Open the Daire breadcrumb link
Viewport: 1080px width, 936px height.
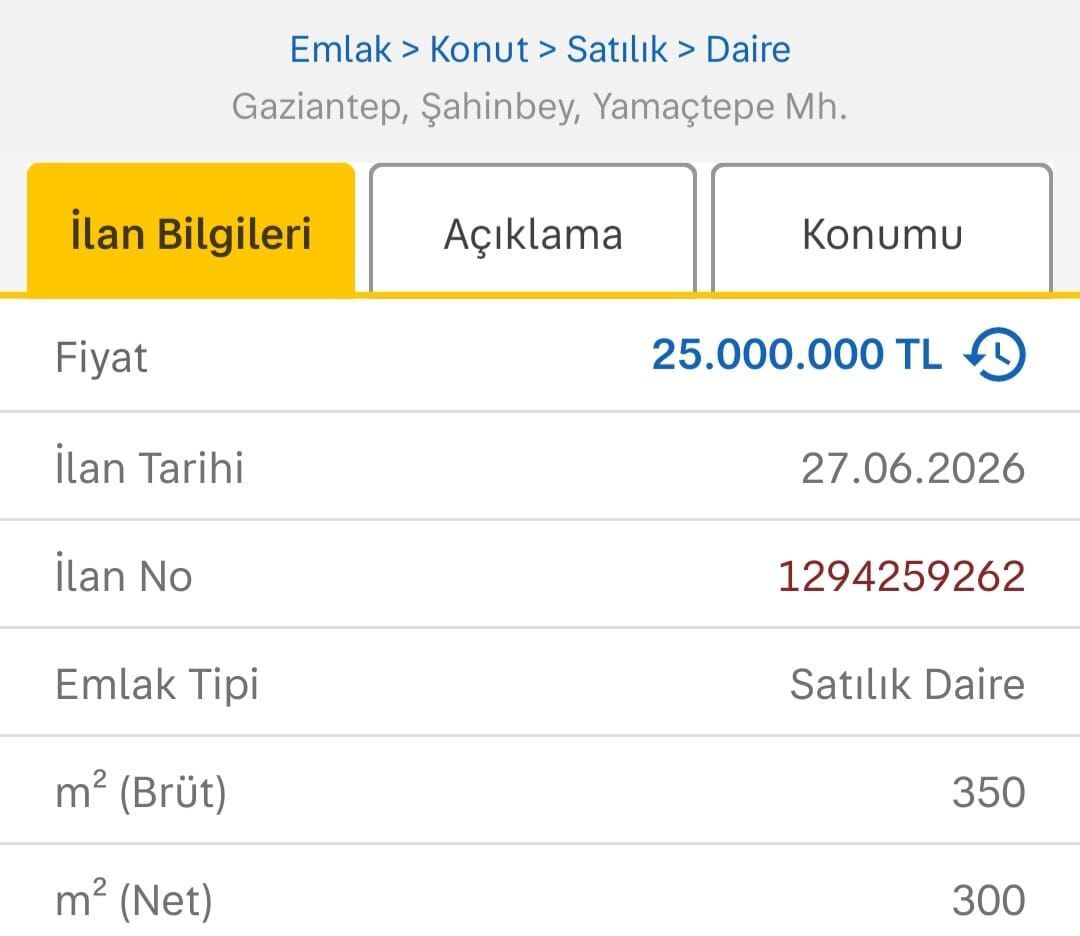point(749,50)
